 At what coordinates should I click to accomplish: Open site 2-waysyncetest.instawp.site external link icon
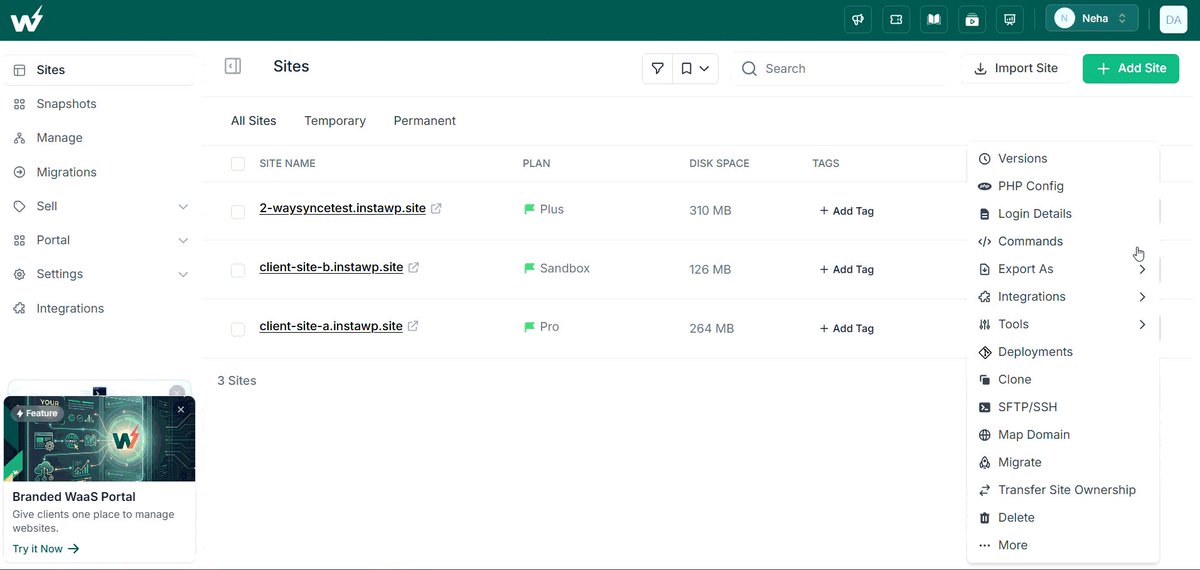click(x=436, y=209)
